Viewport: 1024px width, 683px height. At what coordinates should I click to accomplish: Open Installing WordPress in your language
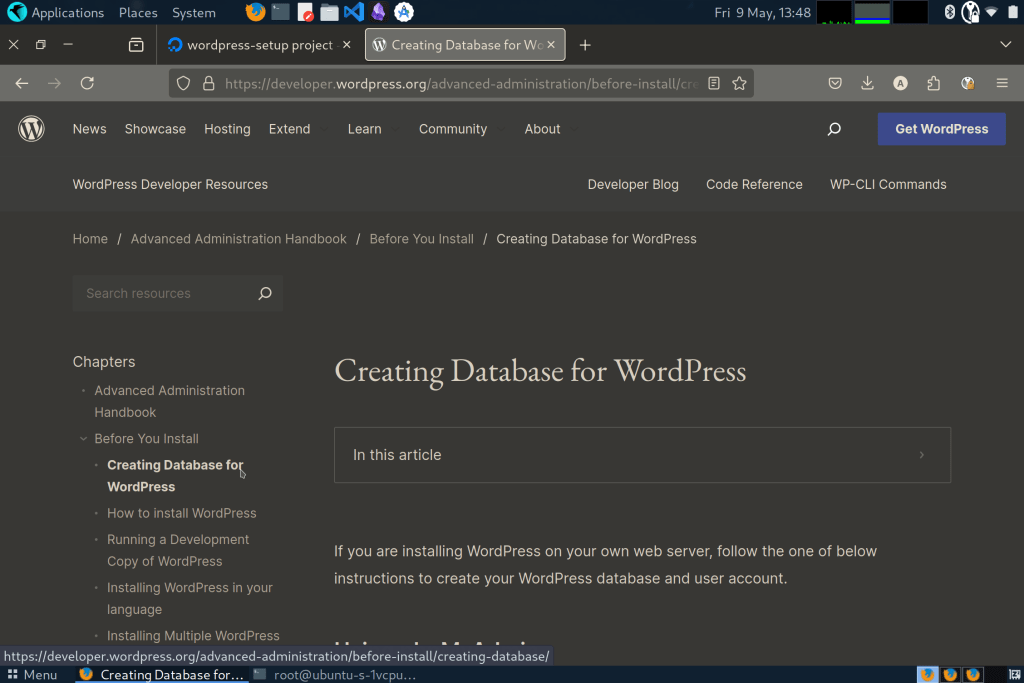click(x=189, y=598)
